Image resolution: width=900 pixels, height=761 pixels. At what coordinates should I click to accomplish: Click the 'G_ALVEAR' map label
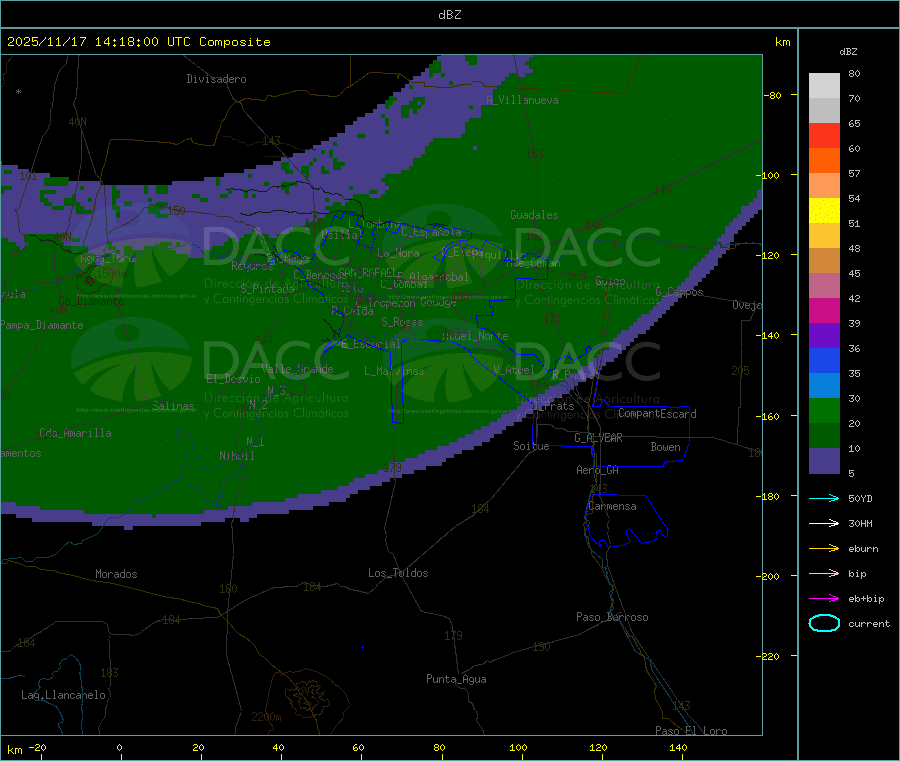(x=598, y=438)
